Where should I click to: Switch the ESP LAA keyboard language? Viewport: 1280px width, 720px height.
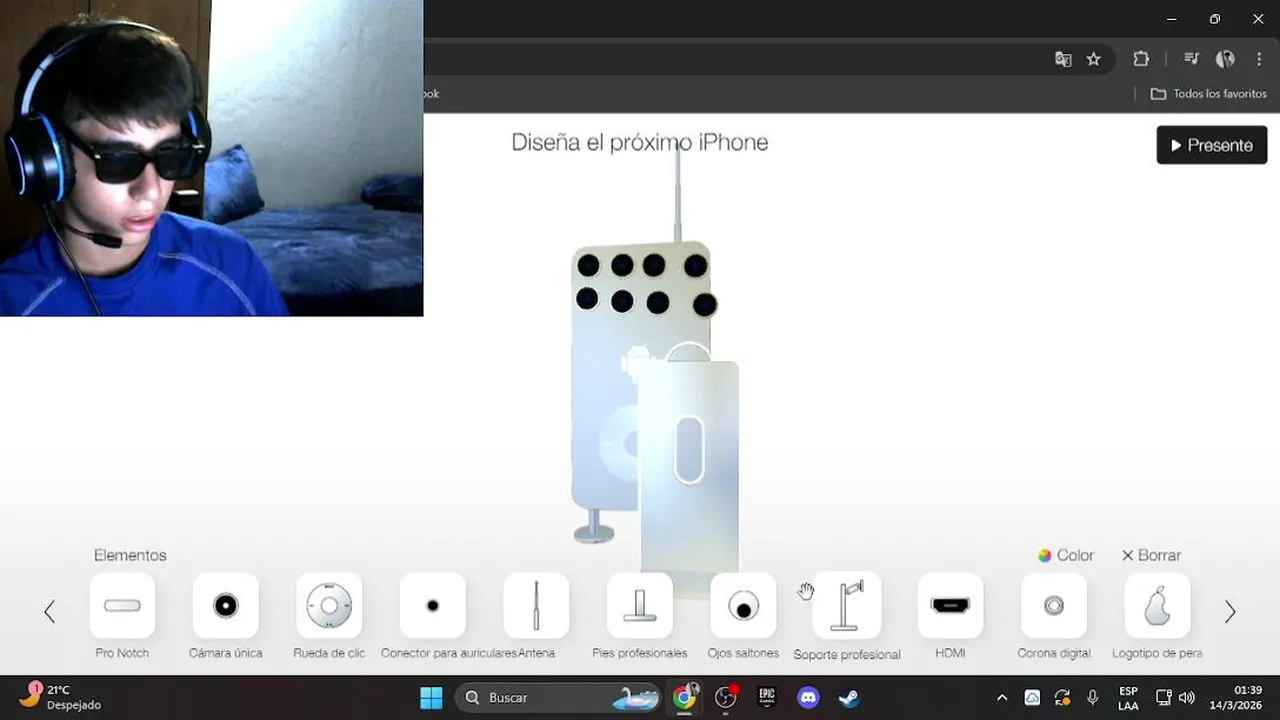(1128, 697)
